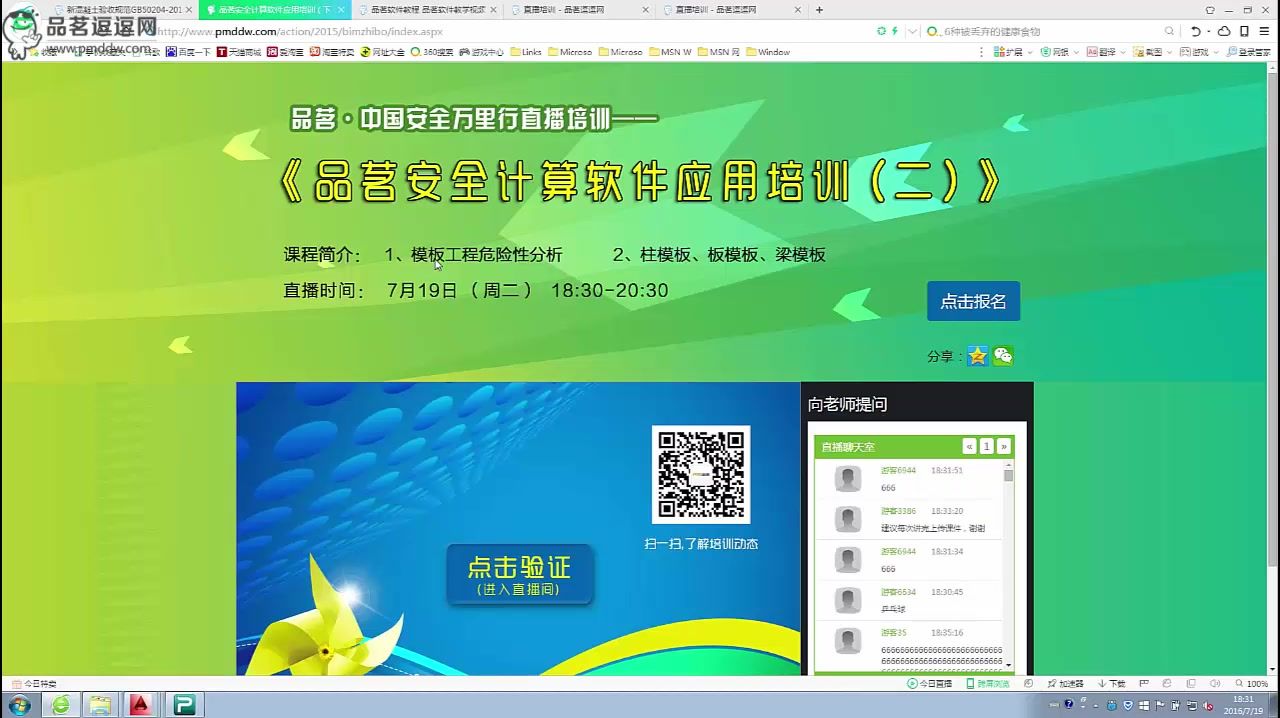This screenshot has height=718, width=1280.
Task: Click the 登录管家 login manager item
Action: point(1248,52)
